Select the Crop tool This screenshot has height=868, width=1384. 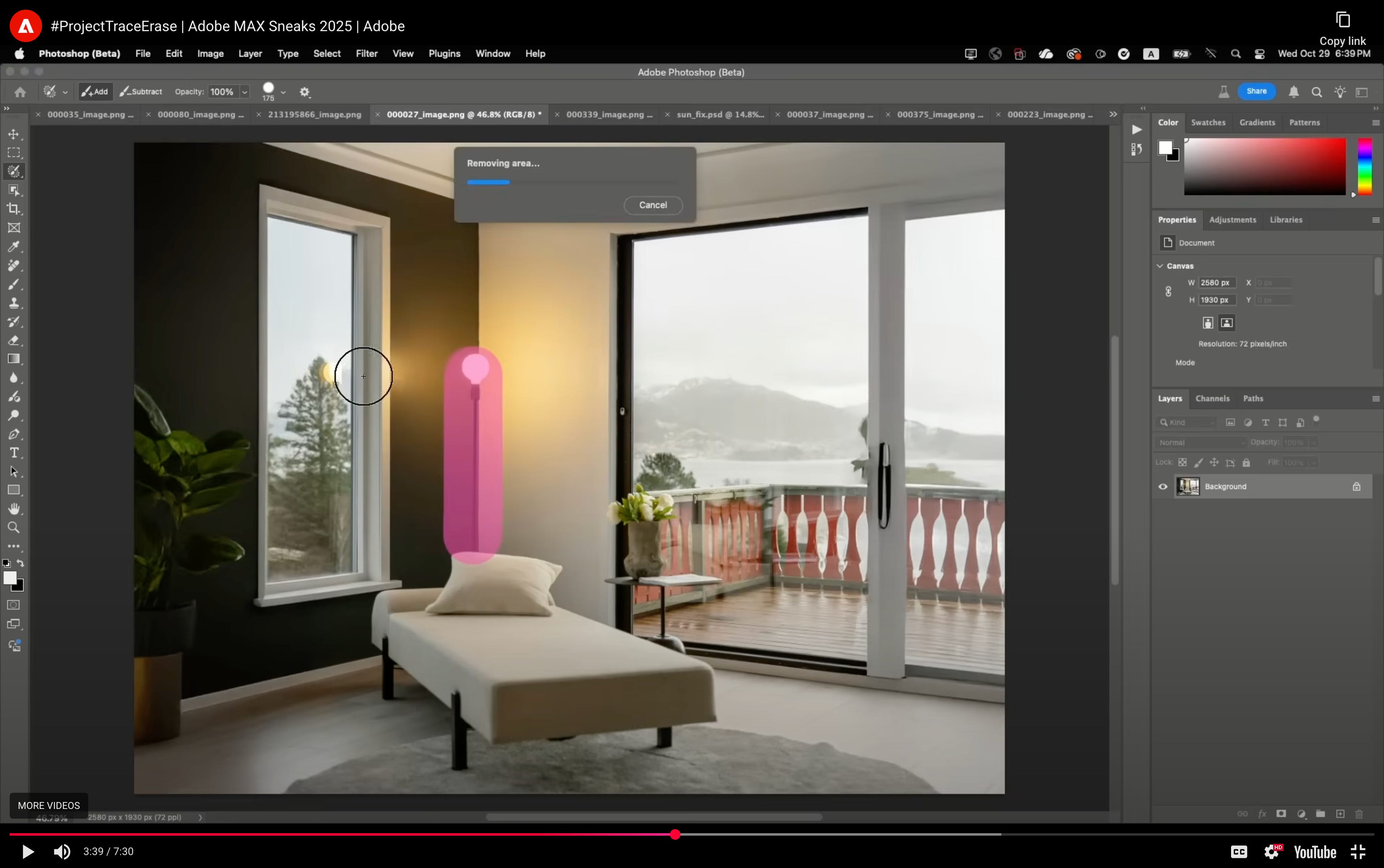tap(14, 209)
